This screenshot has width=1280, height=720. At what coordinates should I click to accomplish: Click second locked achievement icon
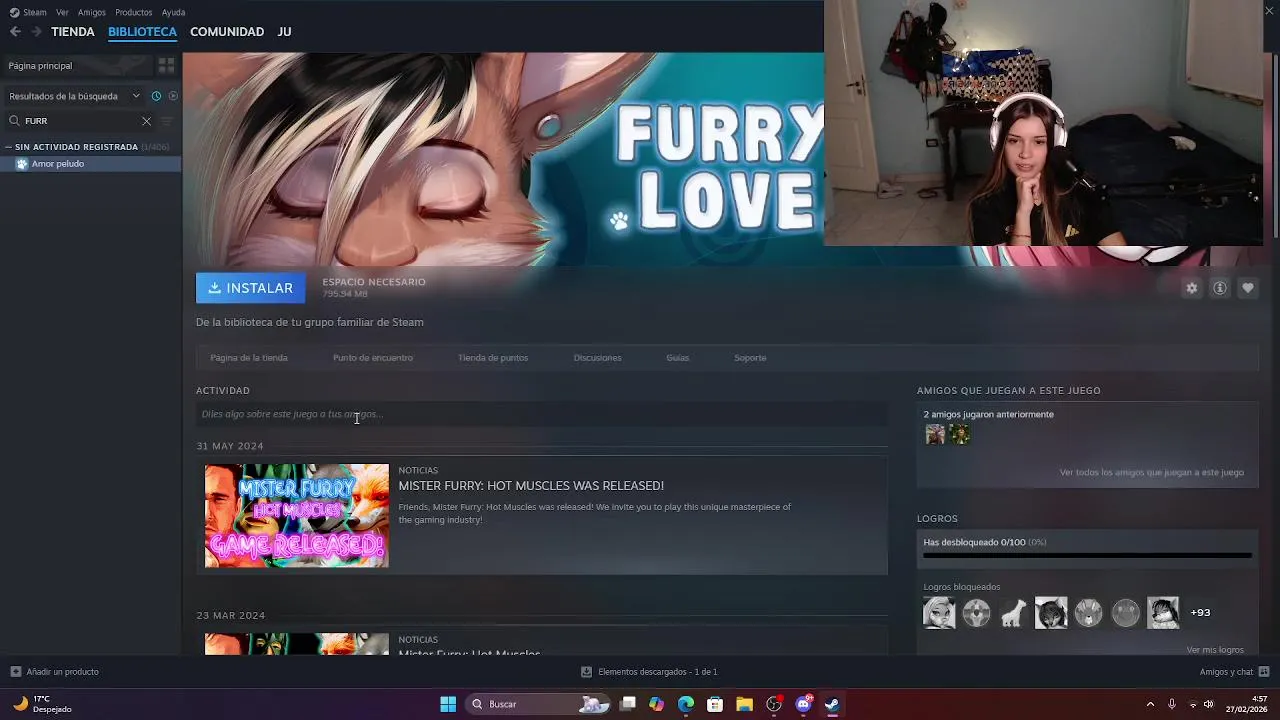977,612
